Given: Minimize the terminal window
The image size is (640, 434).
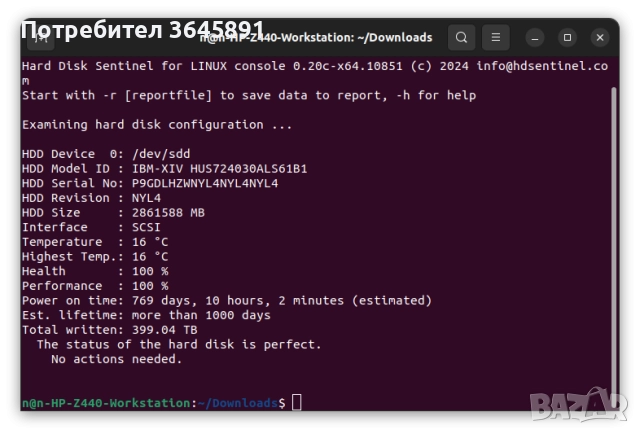Looking at the screenshot, I should 537,38.
